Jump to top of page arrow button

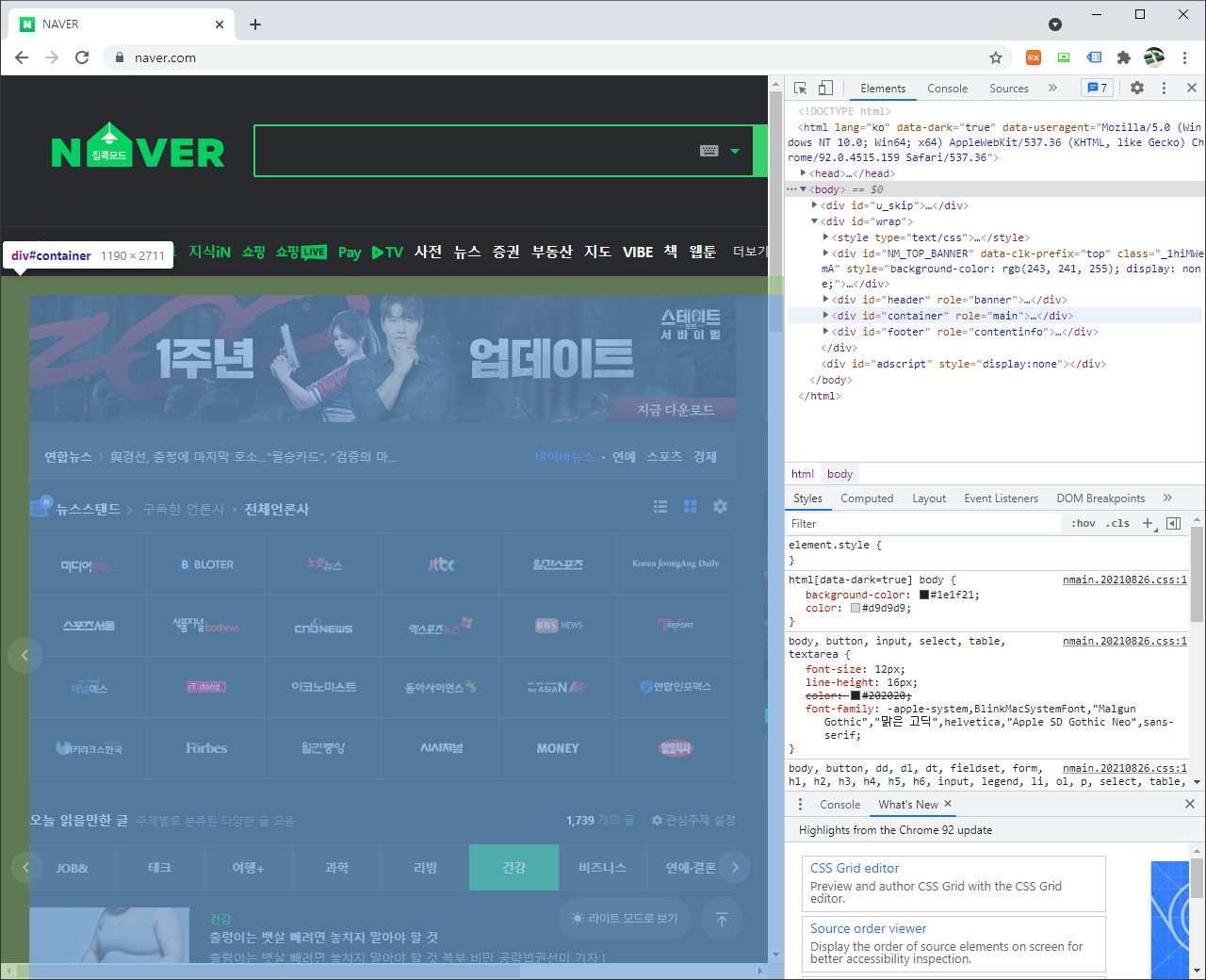[722, 919]
